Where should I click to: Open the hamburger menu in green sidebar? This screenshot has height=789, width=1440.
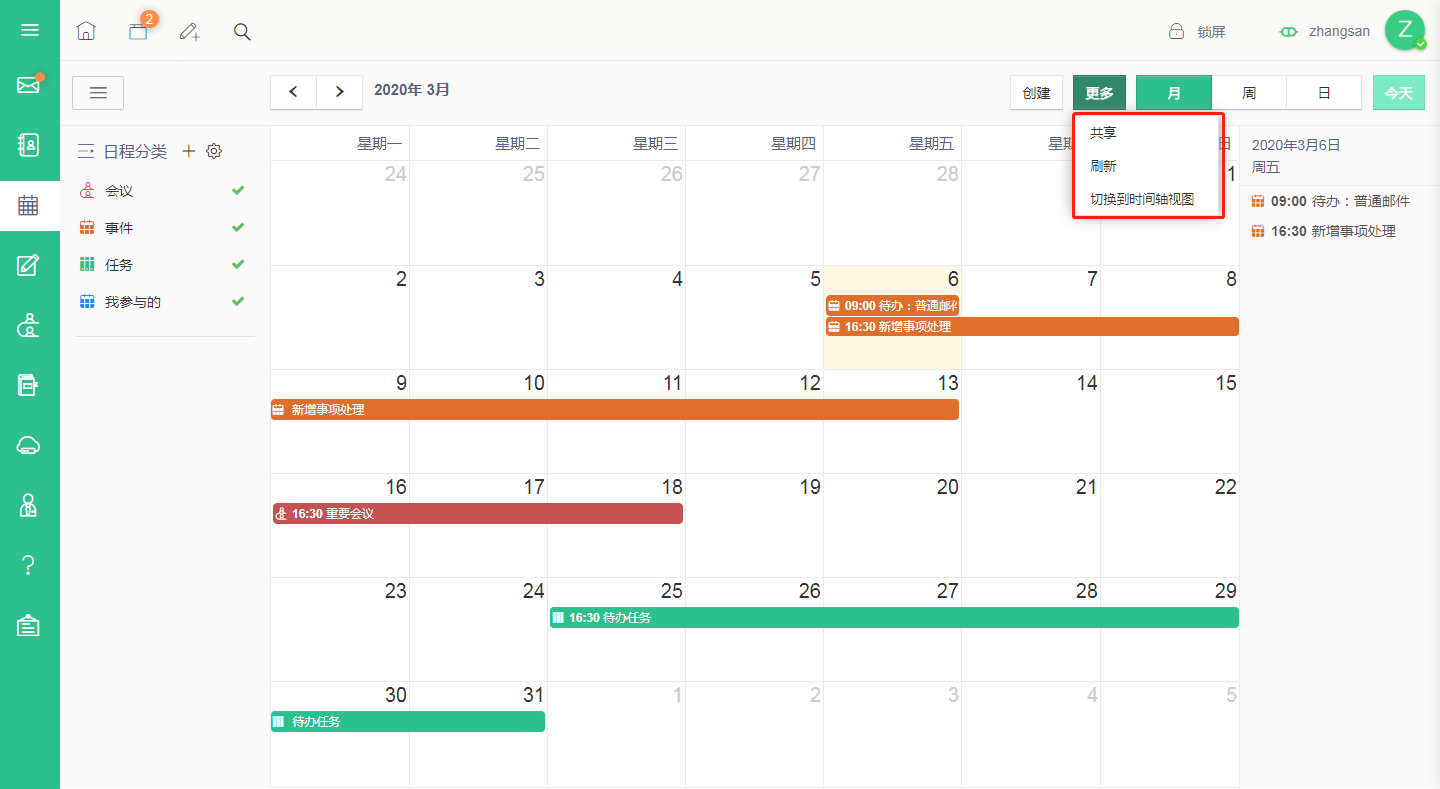tap(30, 30)
